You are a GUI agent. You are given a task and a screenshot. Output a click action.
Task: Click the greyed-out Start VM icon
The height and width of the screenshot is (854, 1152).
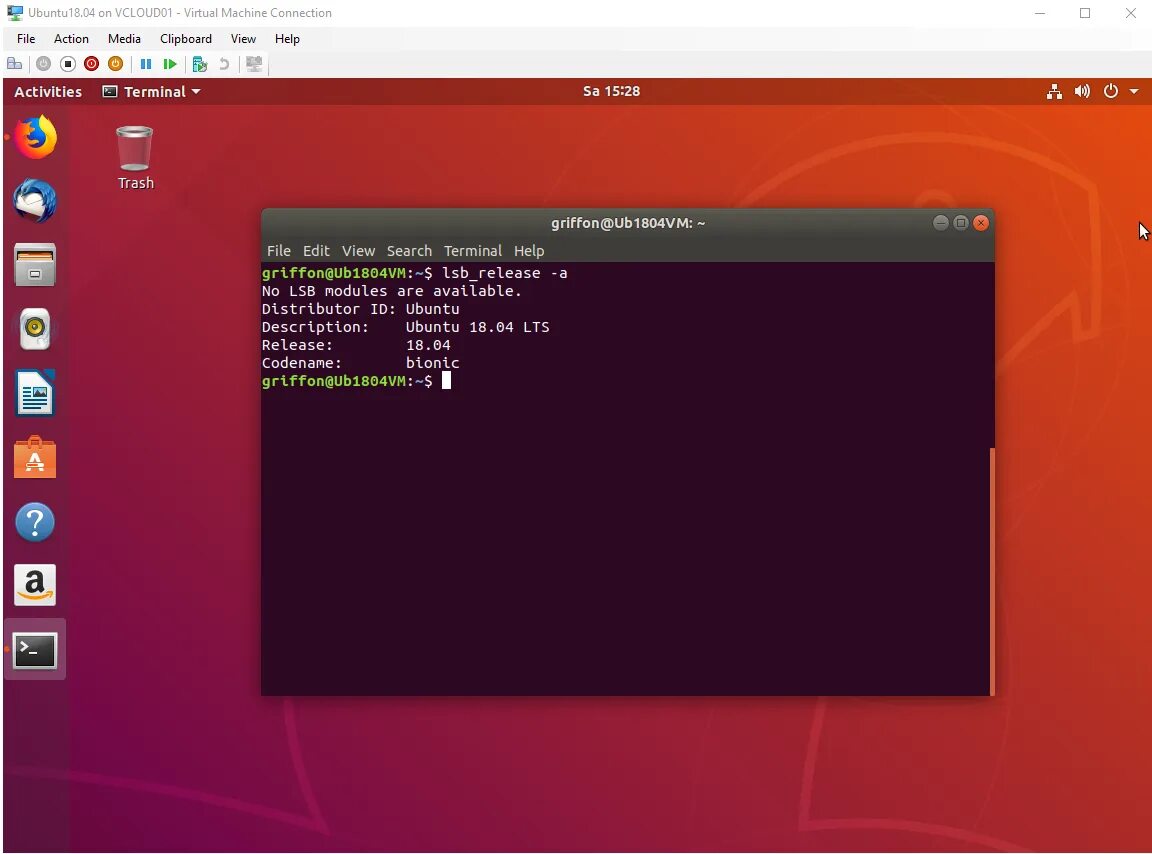pos(43,64)
